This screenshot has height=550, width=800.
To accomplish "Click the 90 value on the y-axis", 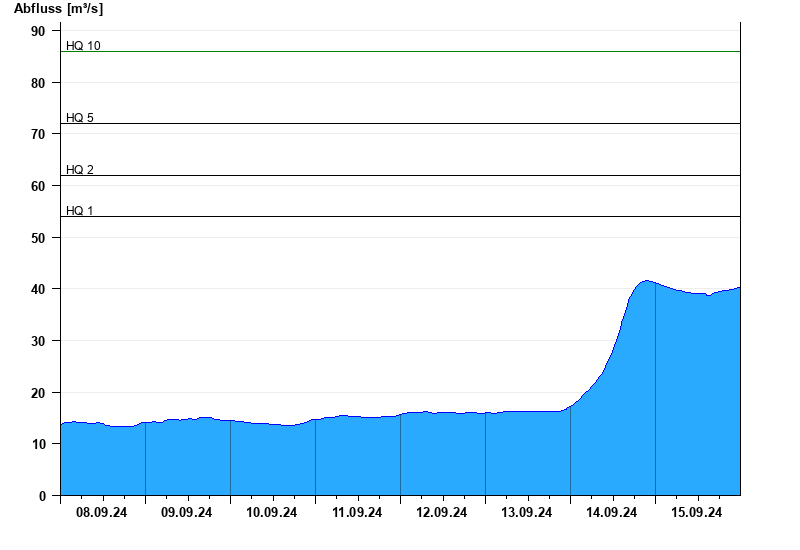I will click(x=39, y=31).
